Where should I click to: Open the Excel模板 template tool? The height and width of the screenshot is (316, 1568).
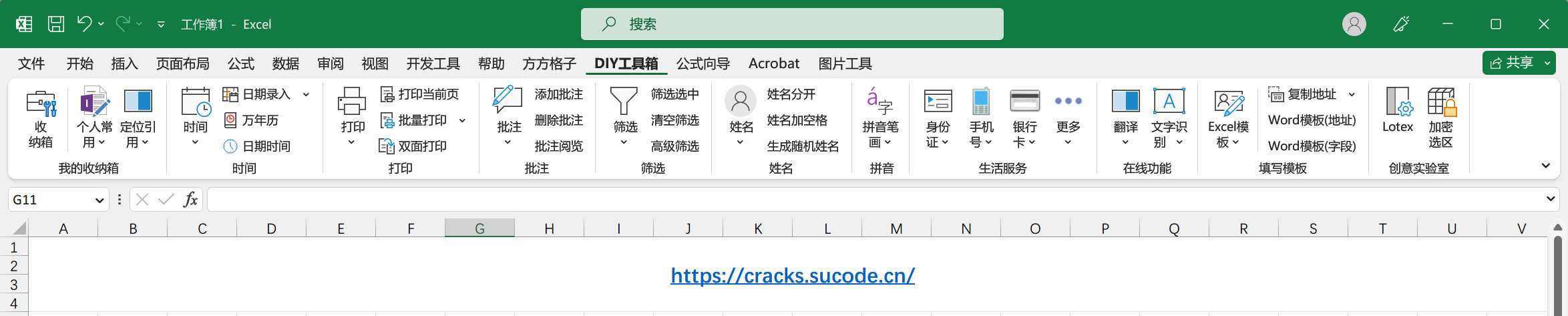point(1228,119)
